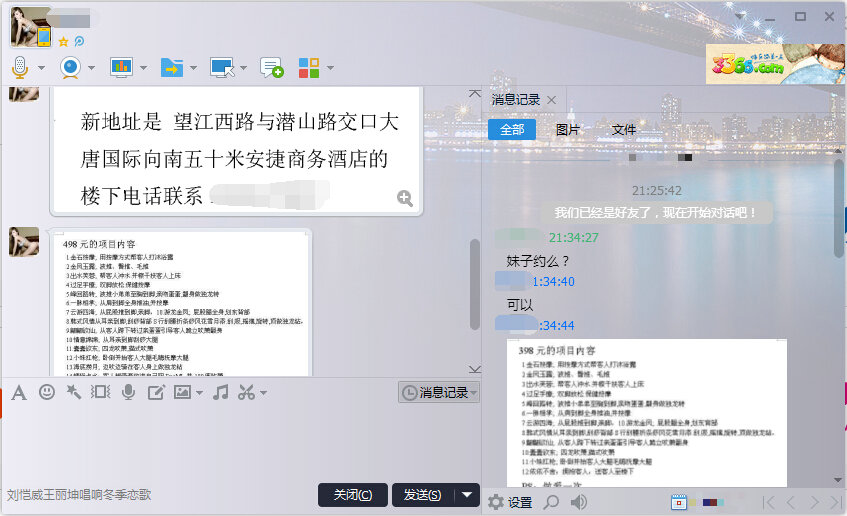Open the remote desktop control icon
This screenshot has height=516, width=847.
point(221,67)
